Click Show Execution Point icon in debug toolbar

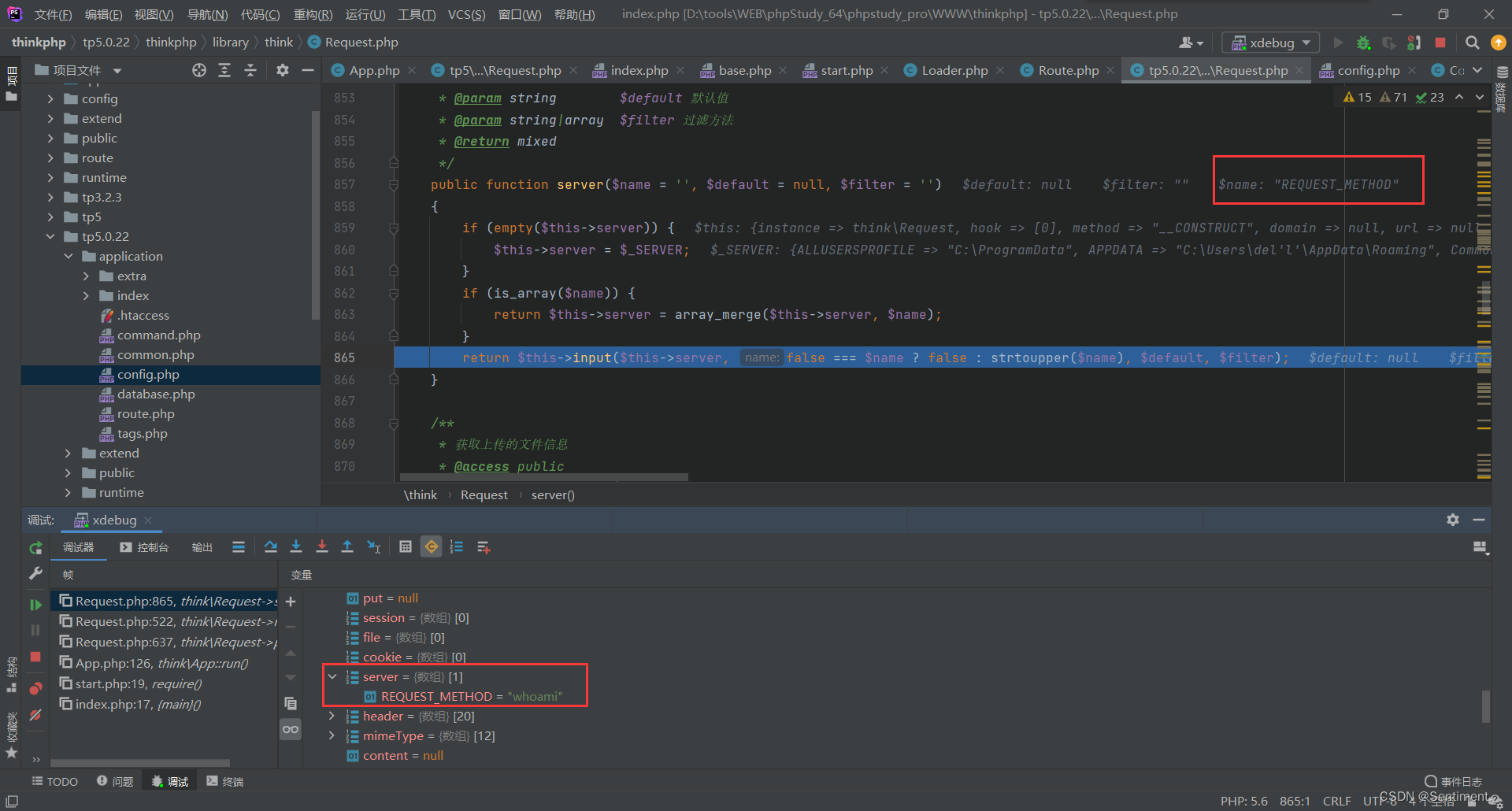[x=239, y=546]
